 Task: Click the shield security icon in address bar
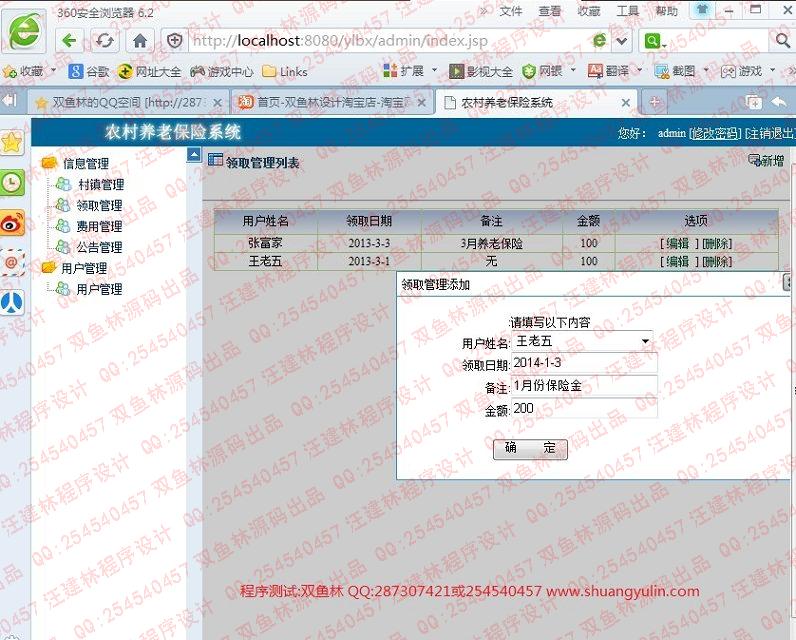point(174,41)
